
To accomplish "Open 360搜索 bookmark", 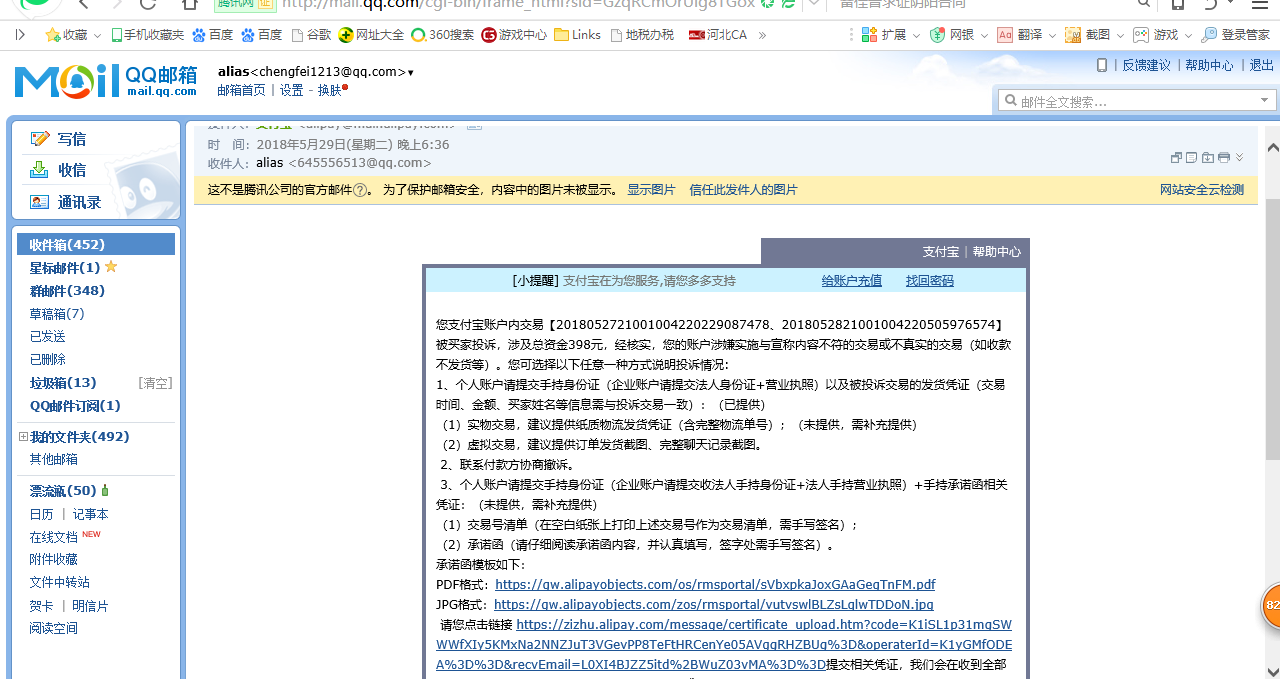I will tap(443, 35).
